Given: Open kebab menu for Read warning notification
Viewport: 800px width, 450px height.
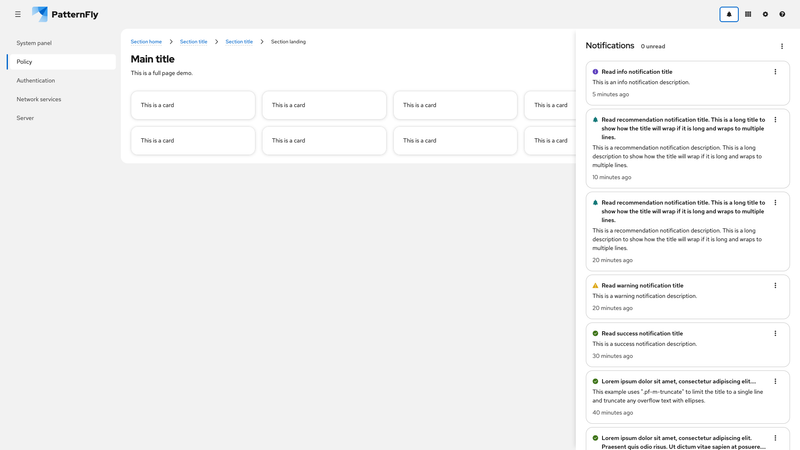Looking at the screenshot, I should pos(775,286).
